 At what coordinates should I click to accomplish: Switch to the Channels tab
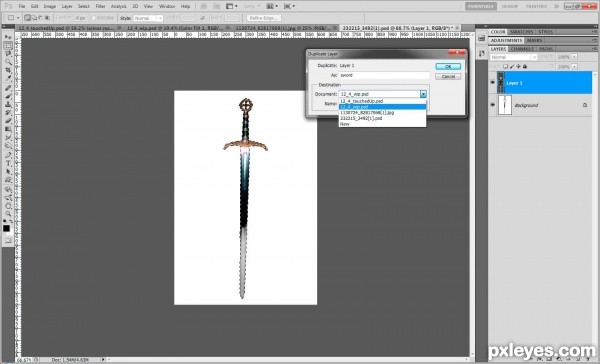(522, 49)
